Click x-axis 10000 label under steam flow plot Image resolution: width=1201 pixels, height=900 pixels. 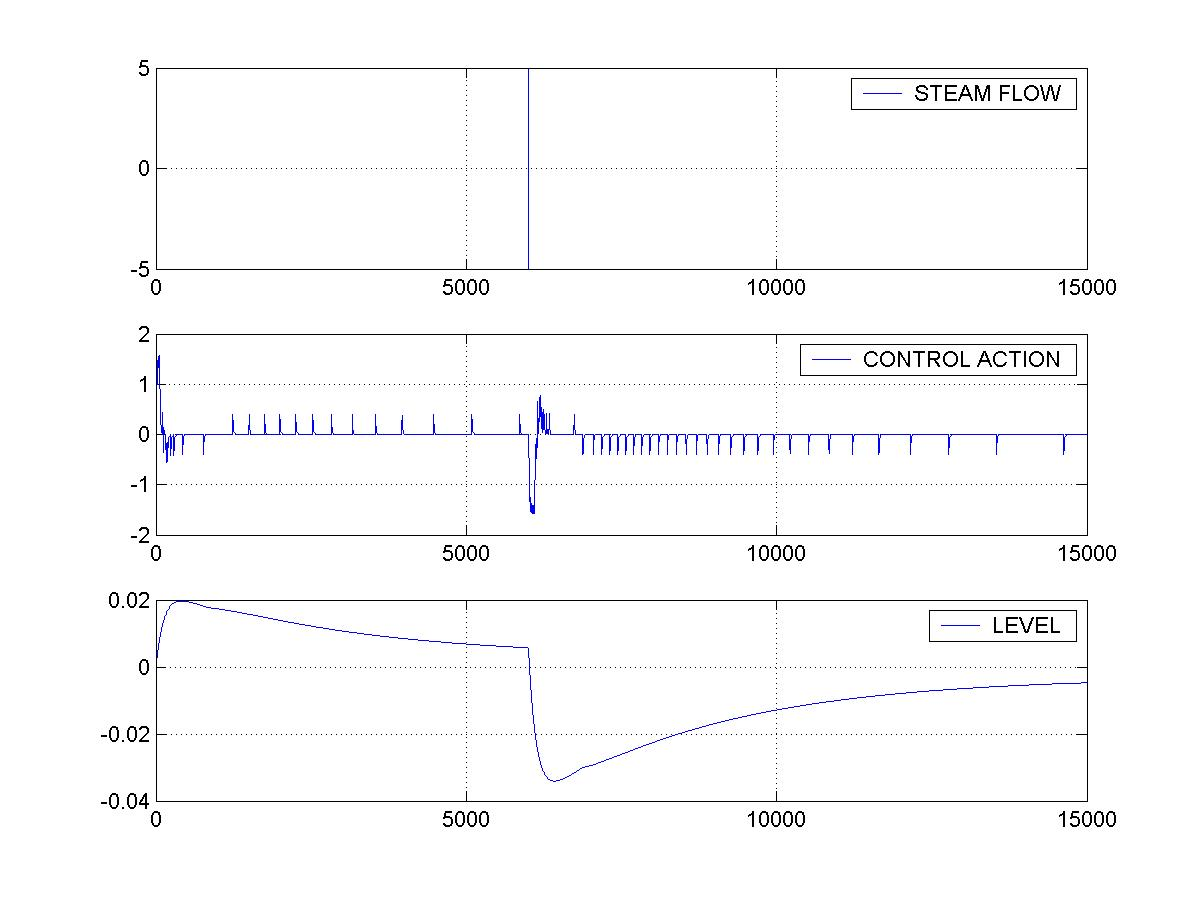tap(777, 287)
